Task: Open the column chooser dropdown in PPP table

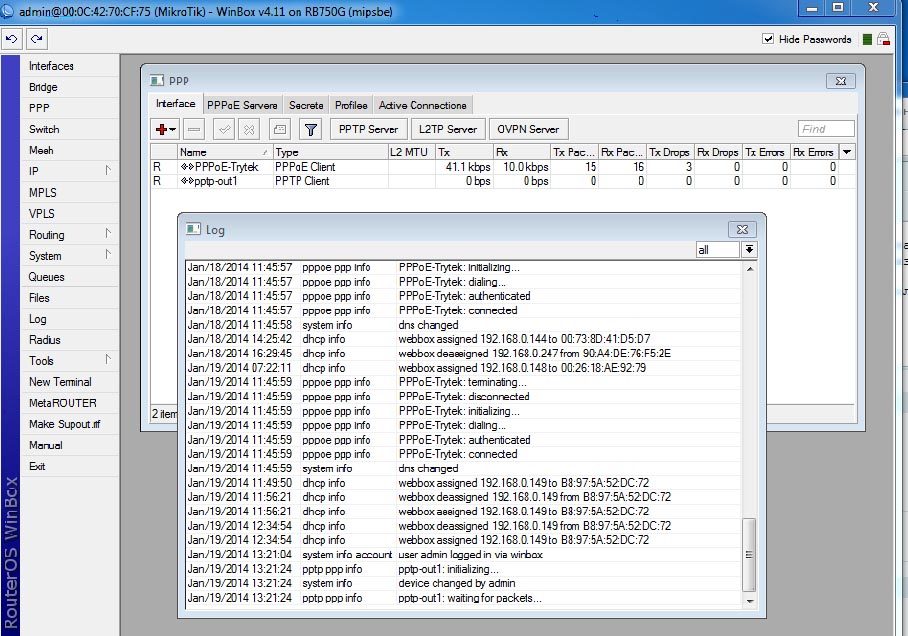Action: (x=847, y=152)
